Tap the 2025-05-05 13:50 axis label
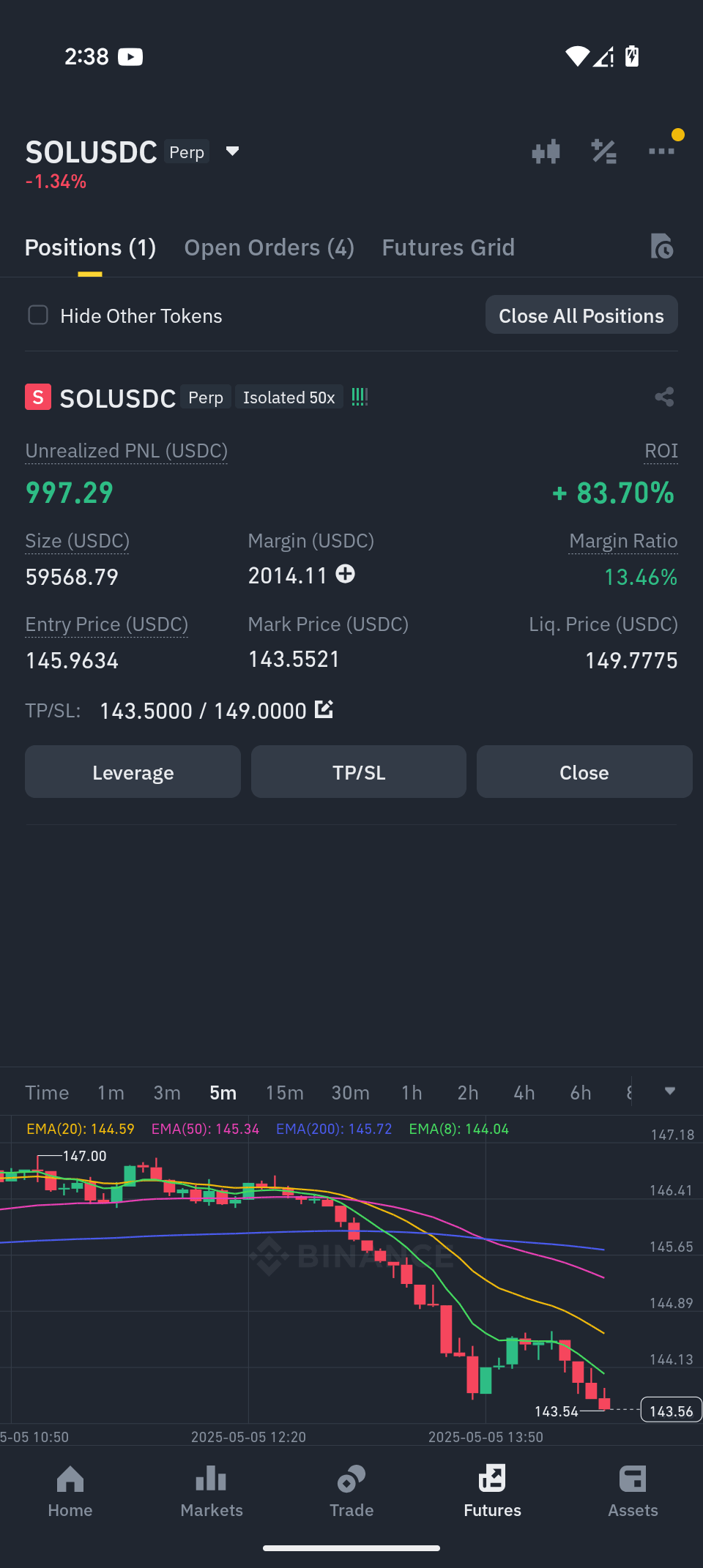703x1568 pixels. pyautogui.click(x=486, y=1436)
